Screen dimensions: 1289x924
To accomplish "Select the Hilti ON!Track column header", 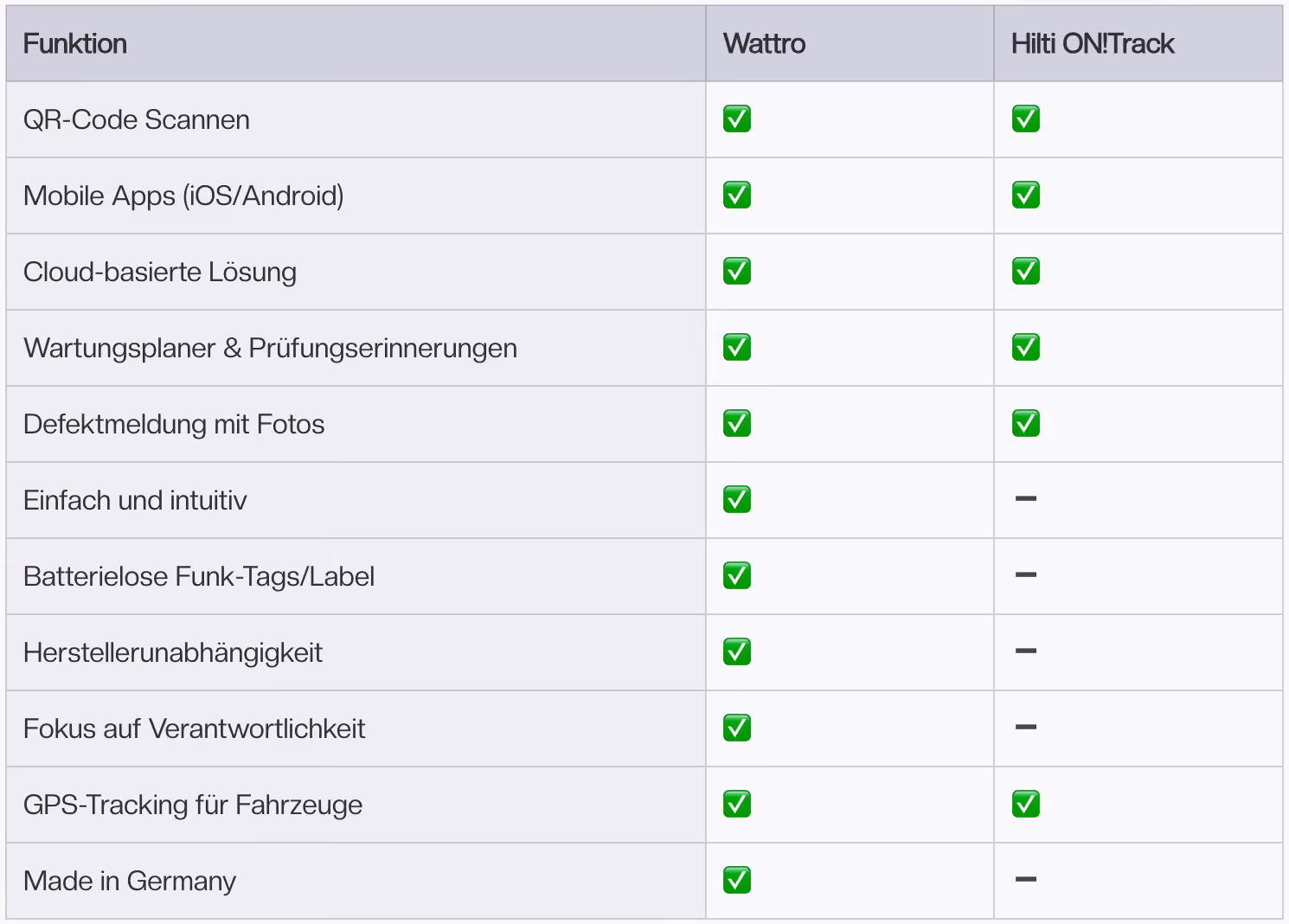I will [1093, 44].
